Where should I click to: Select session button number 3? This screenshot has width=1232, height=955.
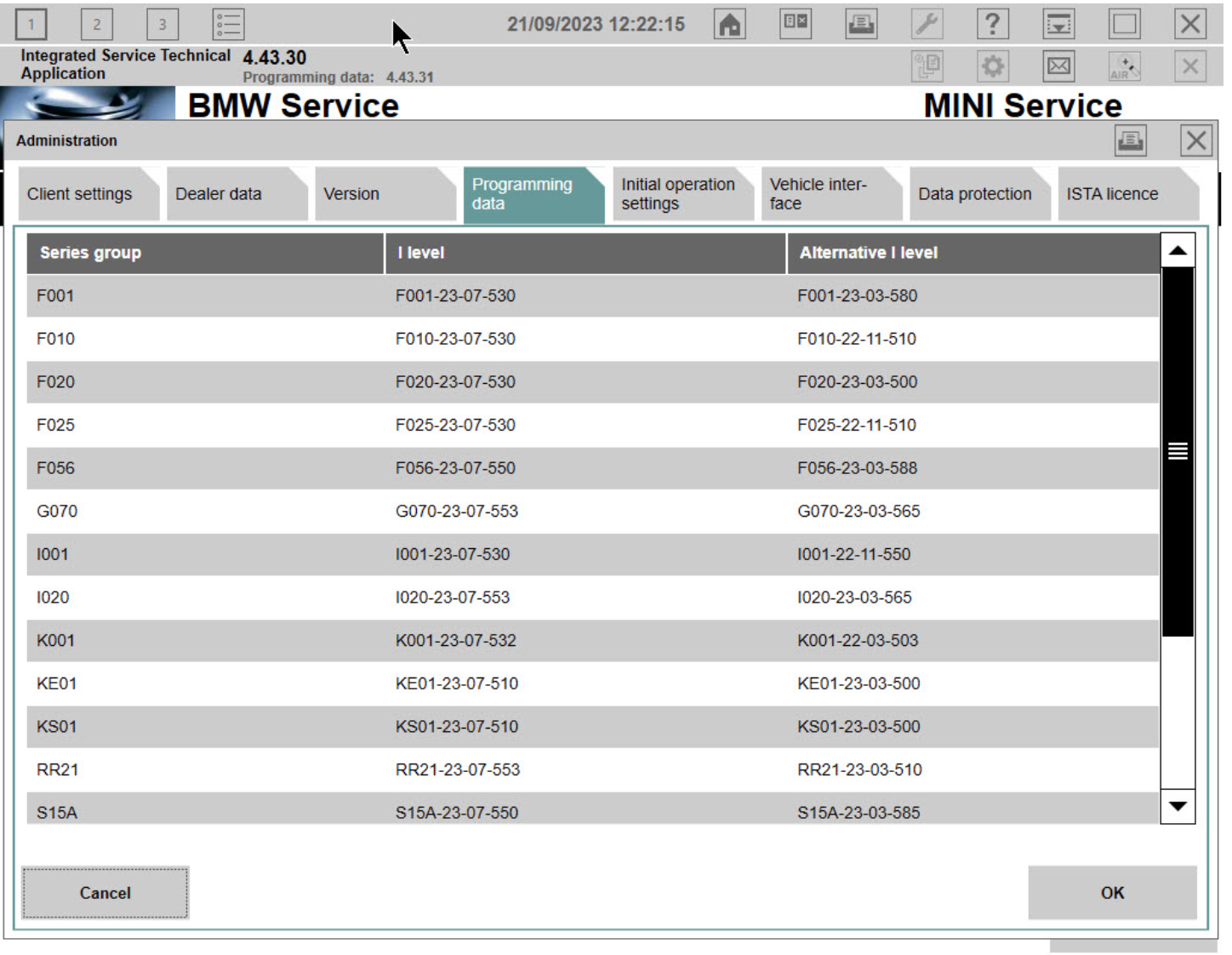pyautogui.click(x=162, y=25)
